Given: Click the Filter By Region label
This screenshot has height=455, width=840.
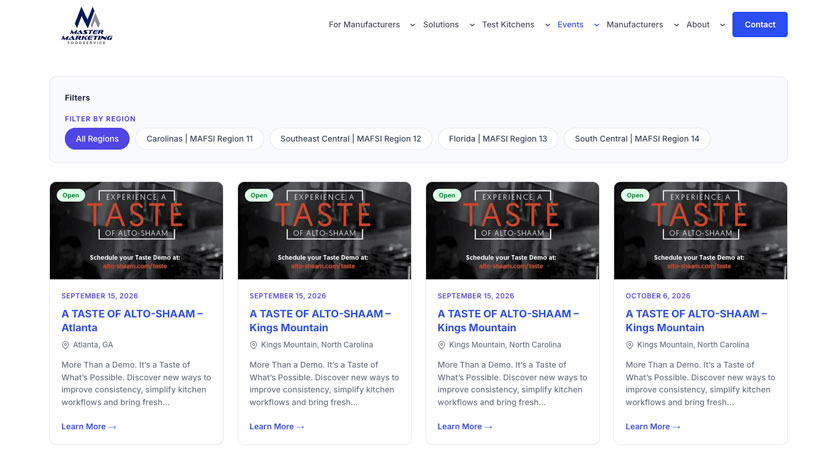Looking at the screenshot, I should coord(100,119).
